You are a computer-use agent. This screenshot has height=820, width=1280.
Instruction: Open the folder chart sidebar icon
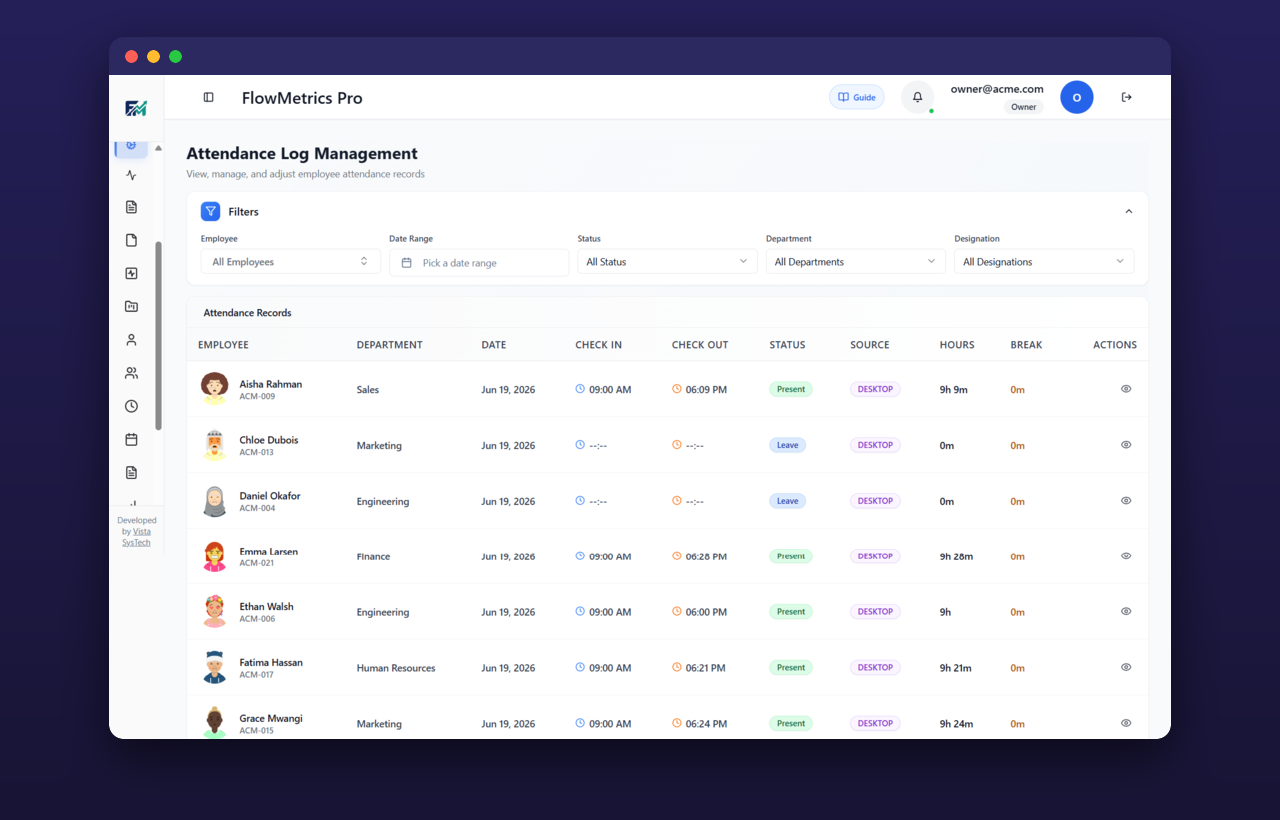tap(131, 307)
